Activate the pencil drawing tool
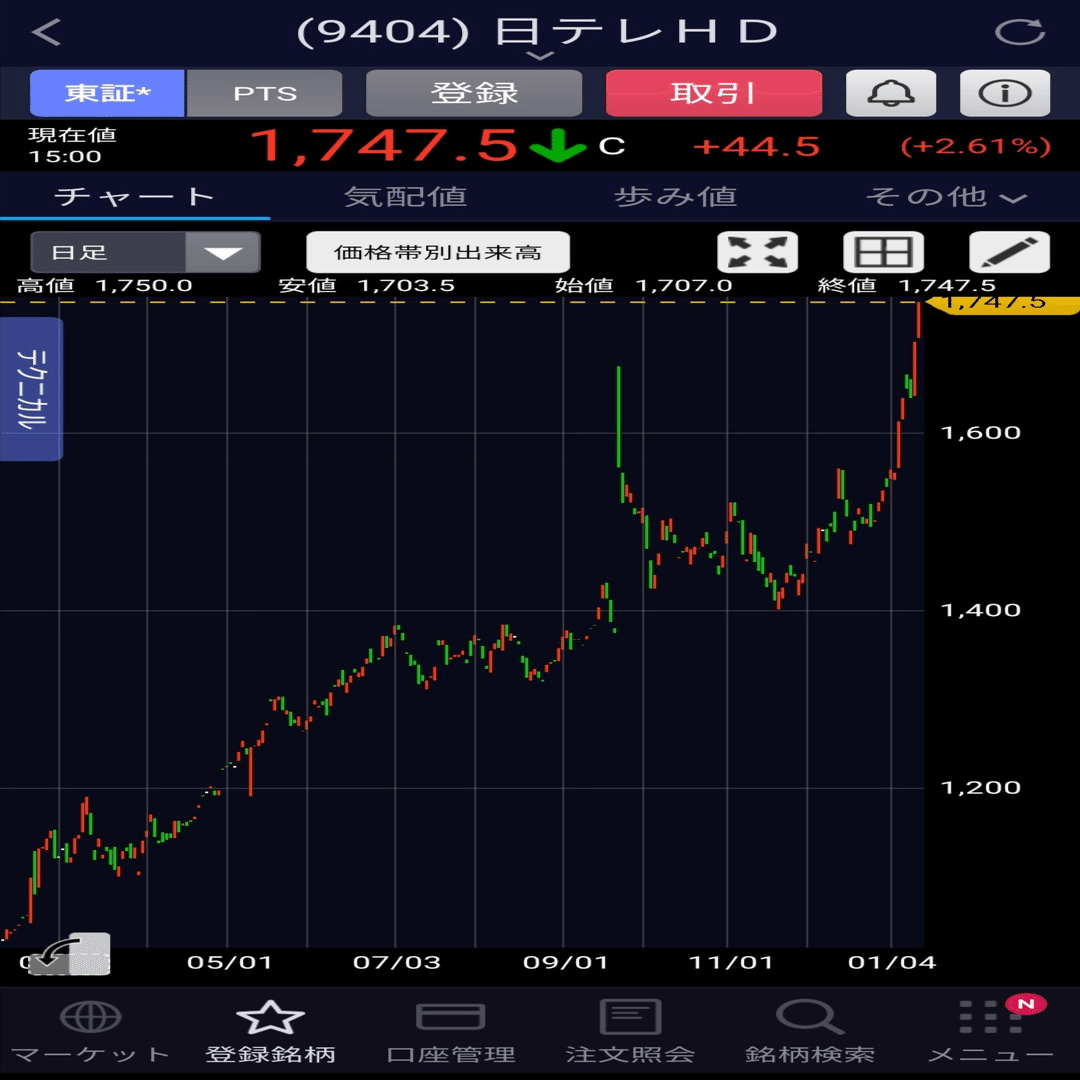The width and height of the screenshot is (1080, 1080). click(x=1009, y=252)
